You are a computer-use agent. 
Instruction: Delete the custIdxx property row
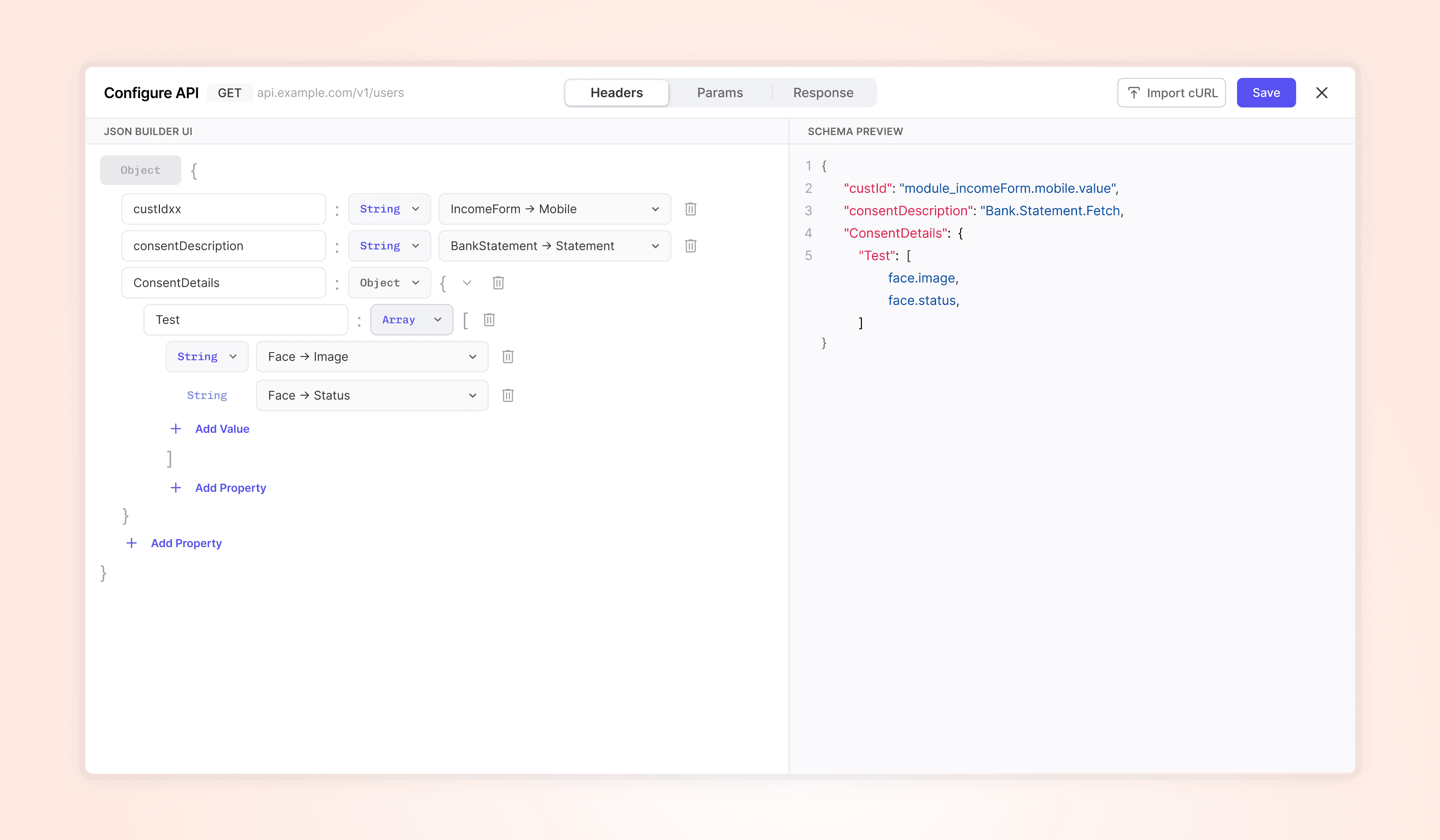pos(690,209)
